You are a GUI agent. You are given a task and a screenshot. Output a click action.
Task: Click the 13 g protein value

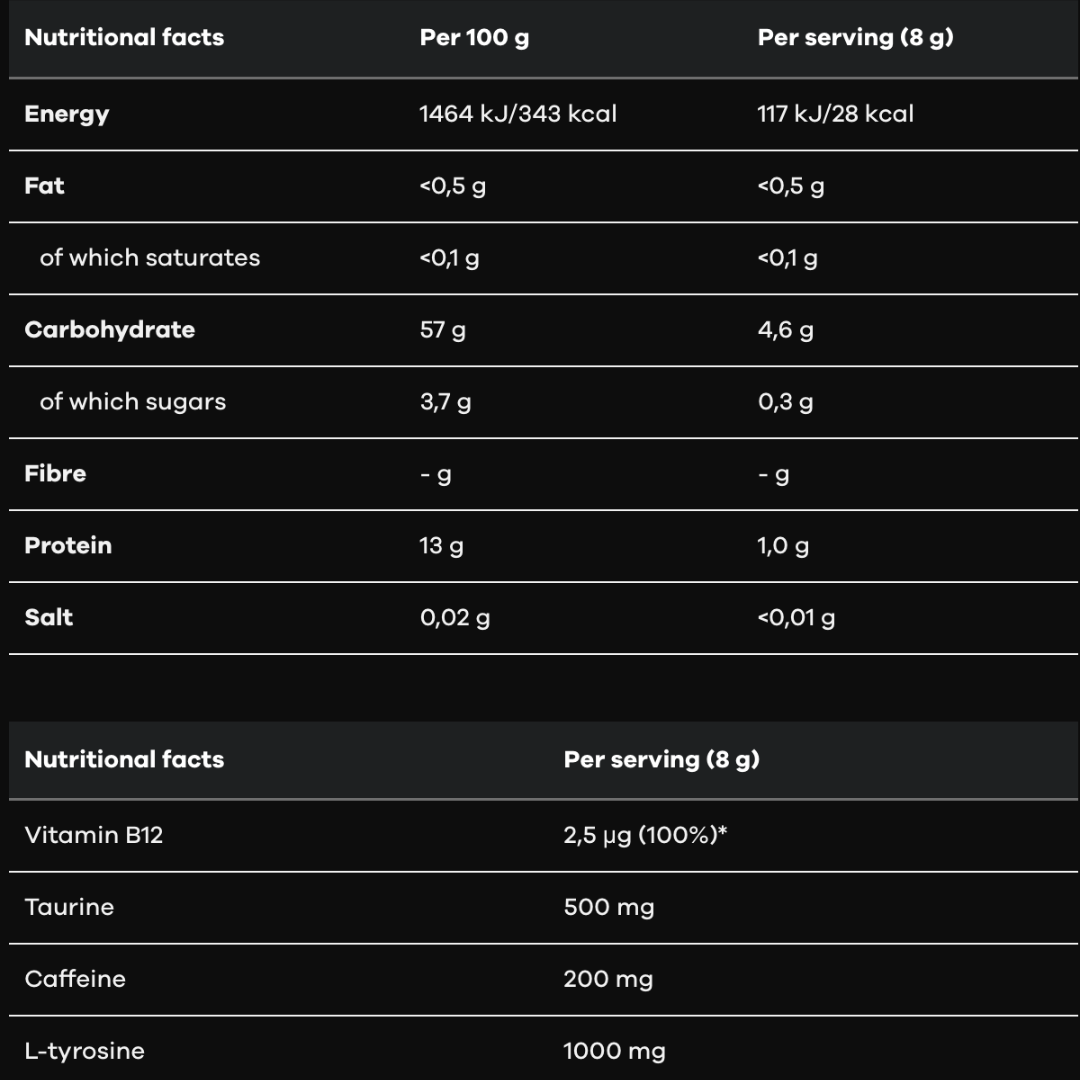click(x=441, y=546)
